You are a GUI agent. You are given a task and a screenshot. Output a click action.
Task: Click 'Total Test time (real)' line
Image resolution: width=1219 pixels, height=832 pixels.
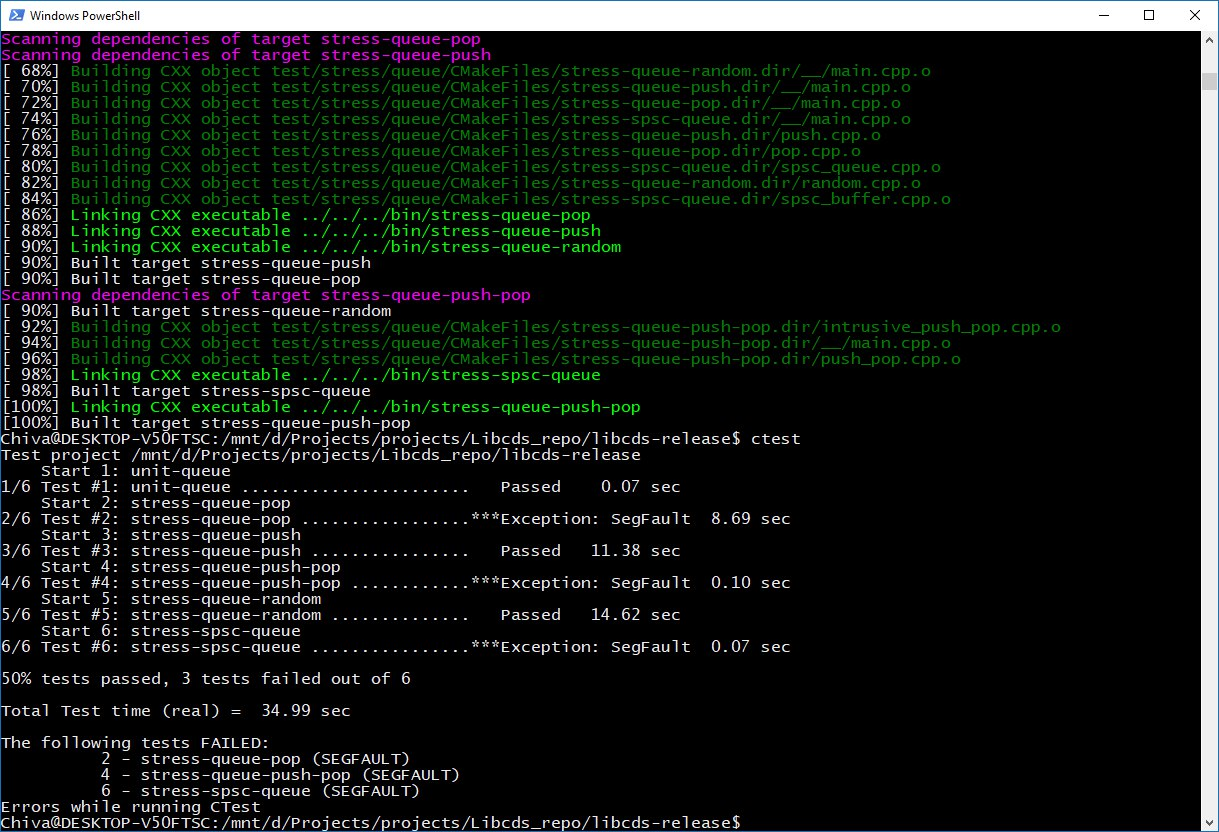(x=176, y=711)
